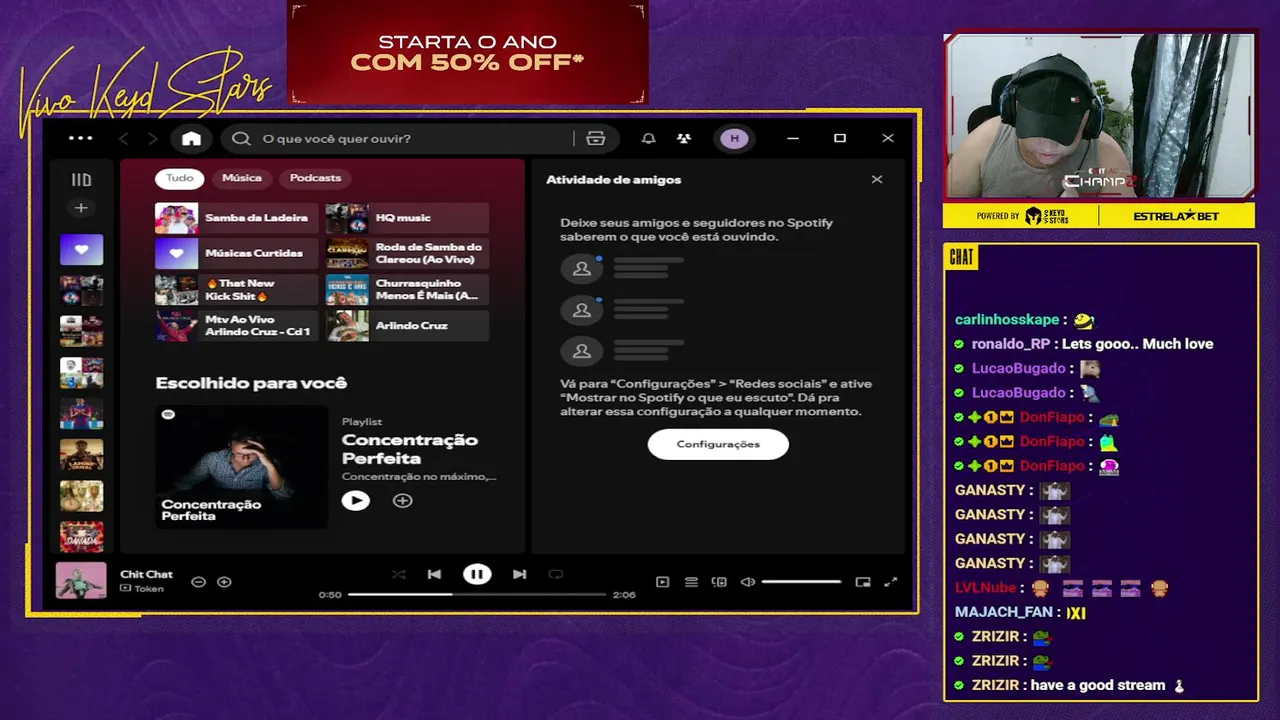Viewport: 1280px width, 720px height.
Task: Add Concentração Perfeita to library
Action: 402,501
